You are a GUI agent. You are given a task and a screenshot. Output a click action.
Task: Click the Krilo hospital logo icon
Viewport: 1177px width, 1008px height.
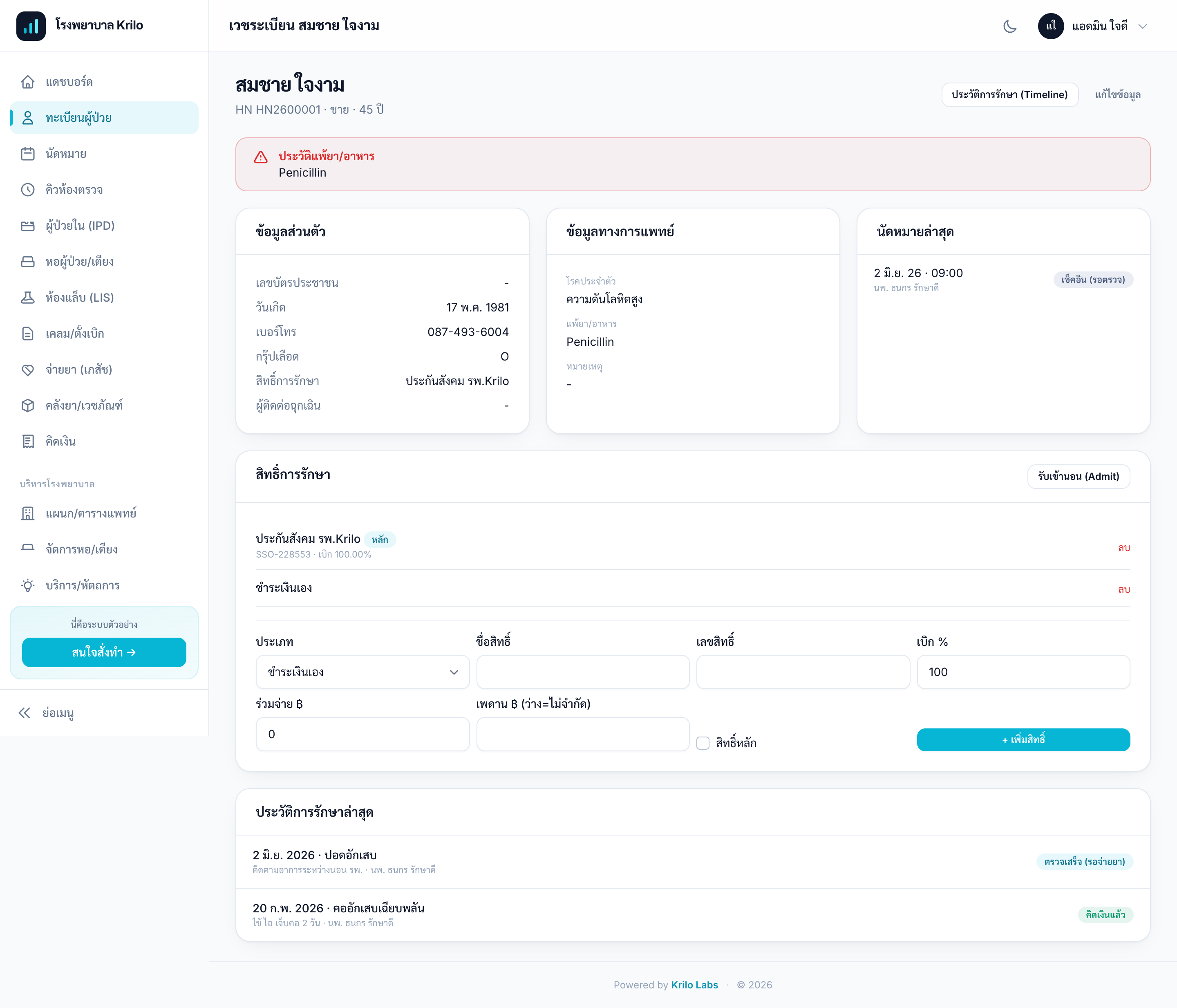31,26
